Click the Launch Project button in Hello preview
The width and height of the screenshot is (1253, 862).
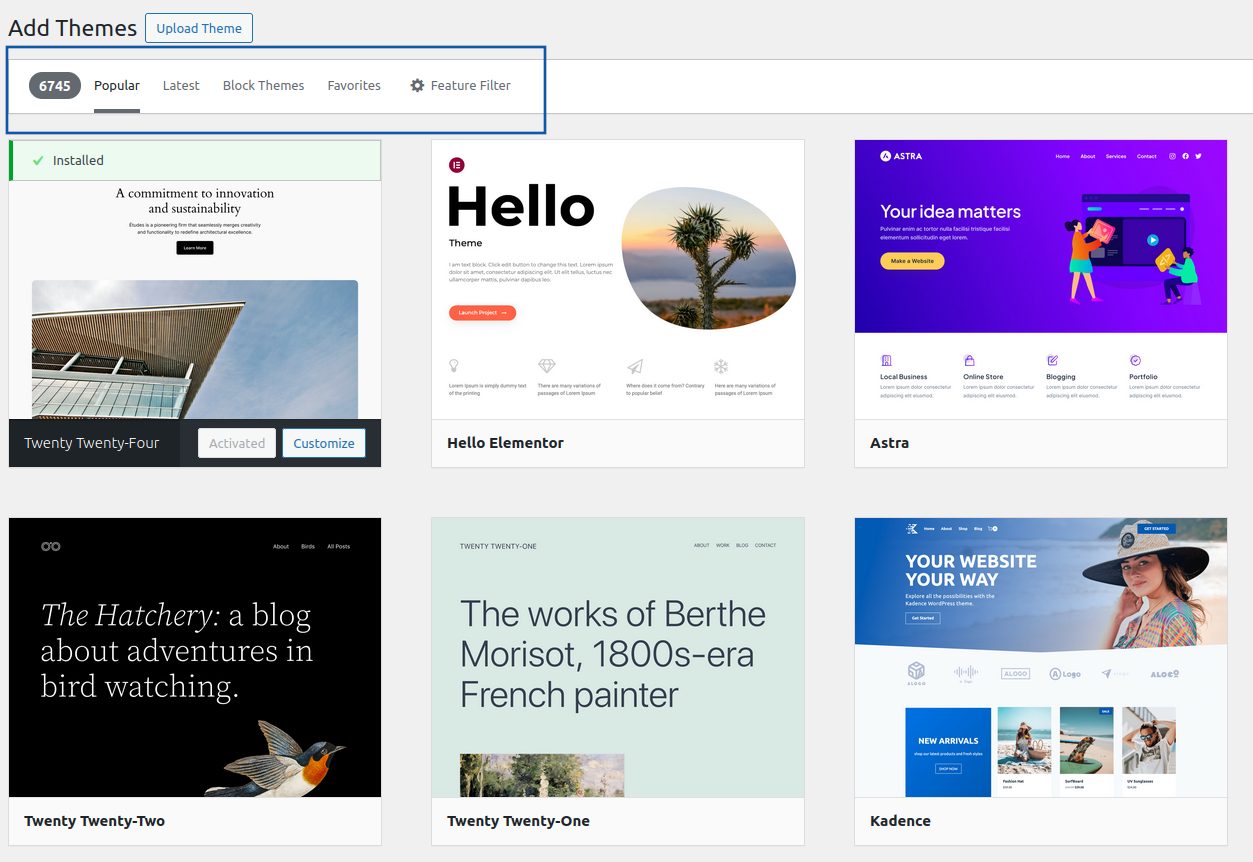[482, 313]
